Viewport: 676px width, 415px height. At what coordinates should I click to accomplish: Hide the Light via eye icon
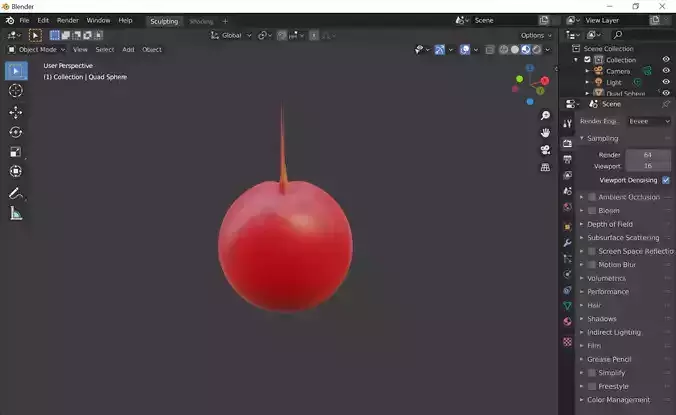[x=666, y=82]
